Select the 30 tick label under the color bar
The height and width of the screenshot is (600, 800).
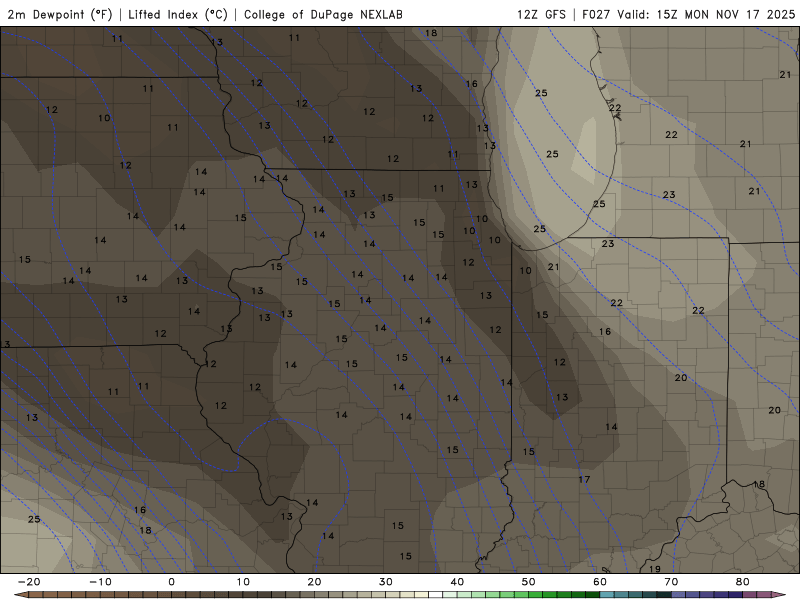386,582
